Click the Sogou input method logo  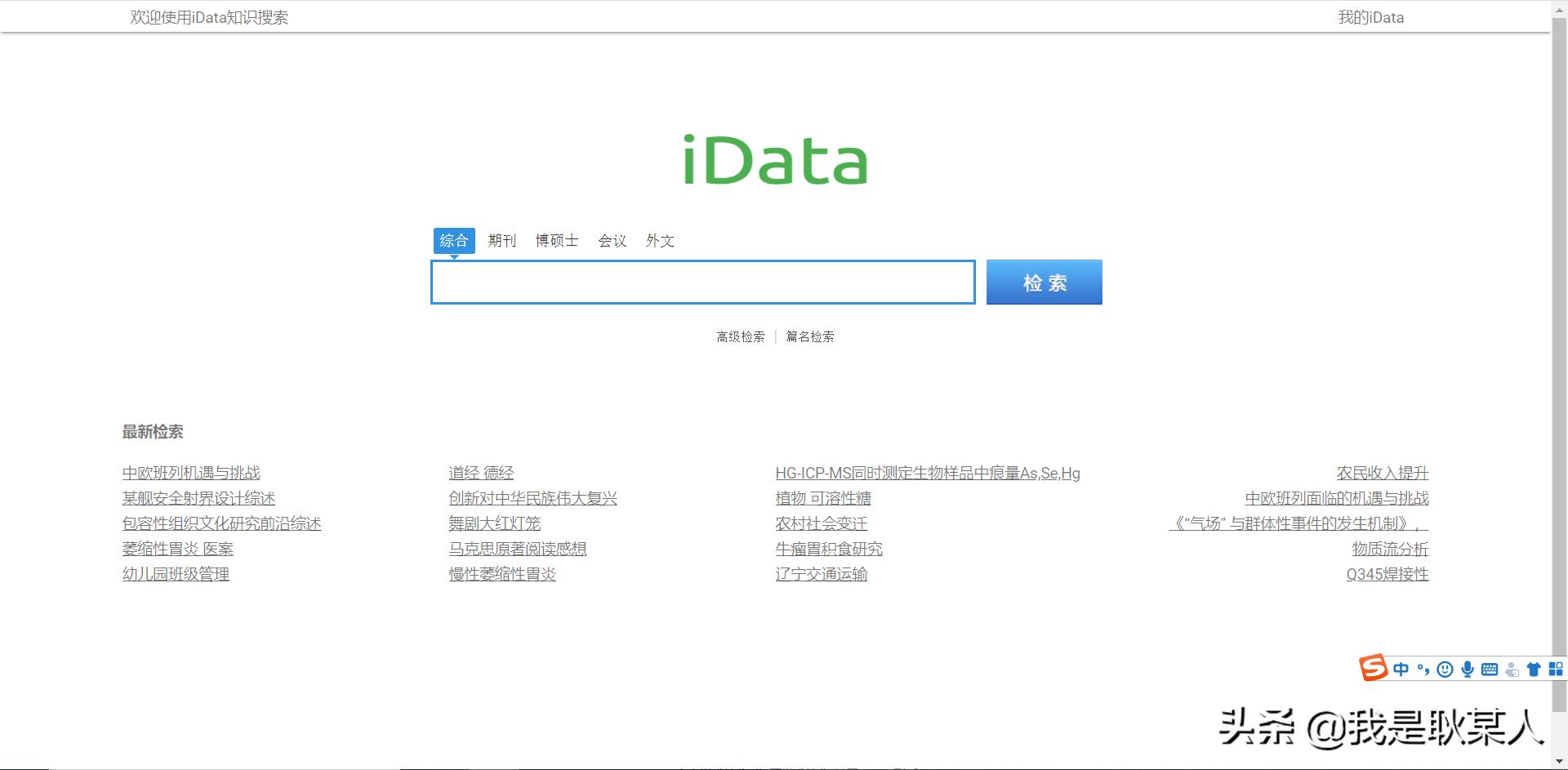[x=1373, y=668]
